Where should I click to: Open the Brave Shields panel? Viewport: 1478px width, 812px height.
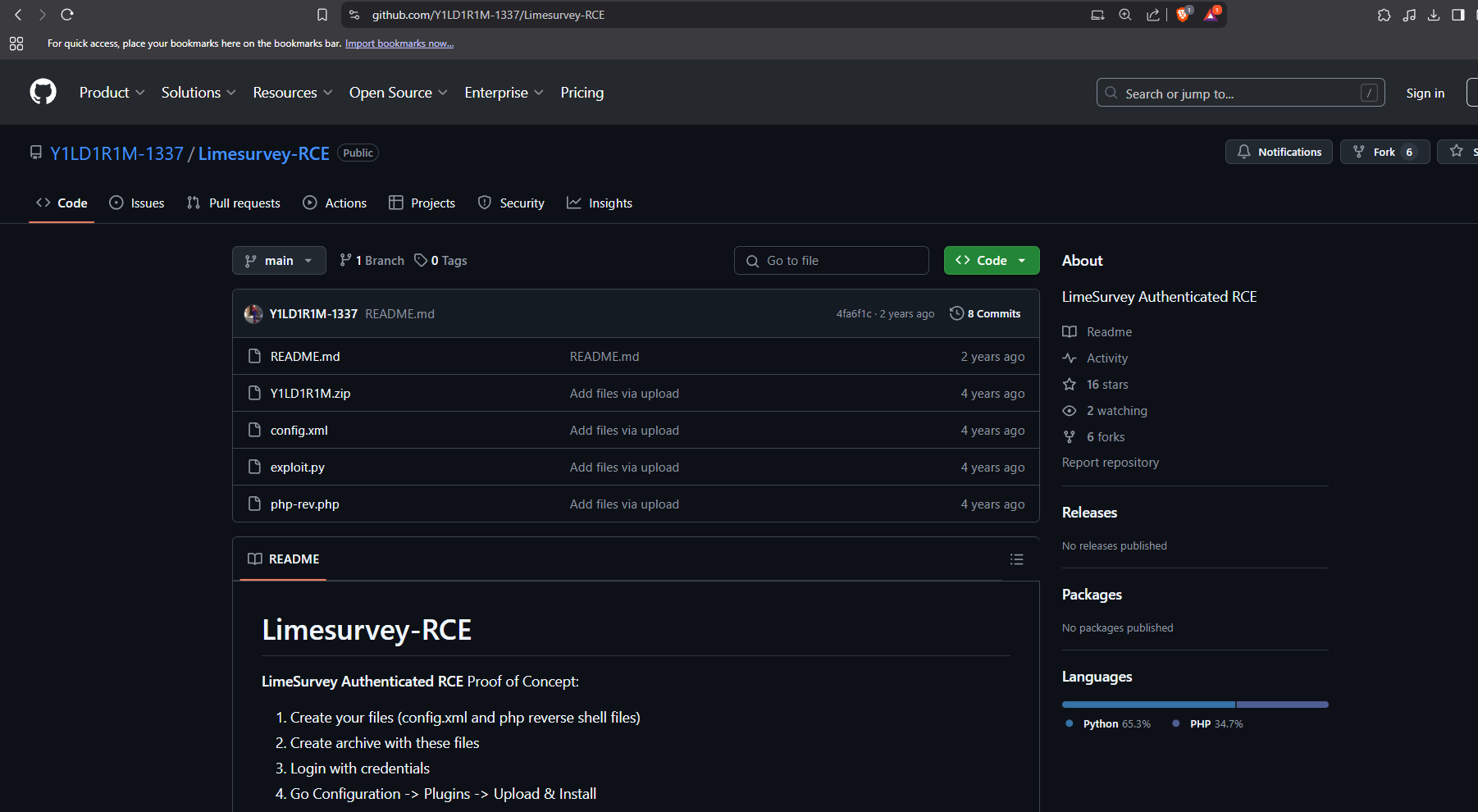[1183, 15]
